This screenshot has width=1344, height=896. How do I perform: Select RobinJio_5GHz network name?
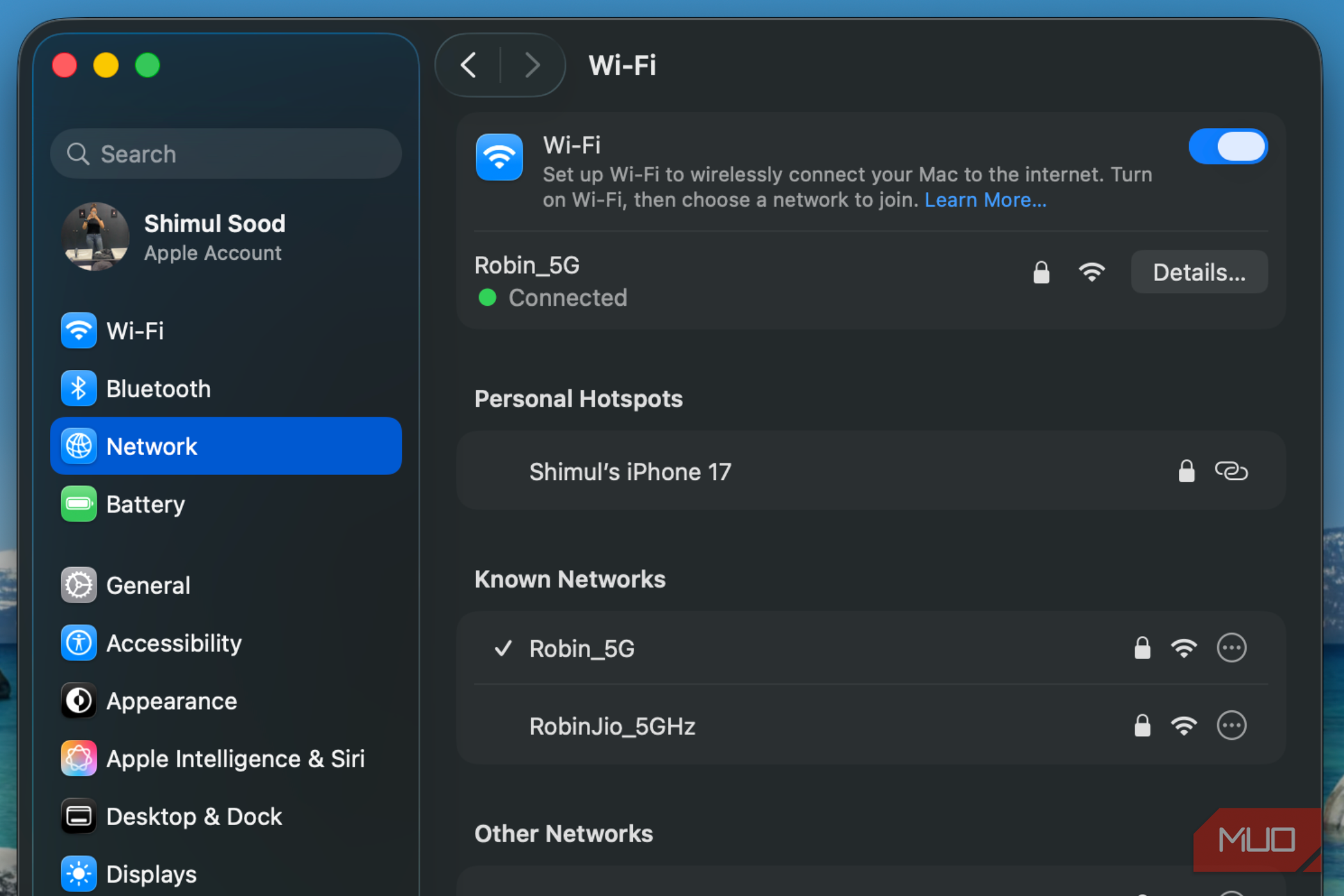click(612, 726)
